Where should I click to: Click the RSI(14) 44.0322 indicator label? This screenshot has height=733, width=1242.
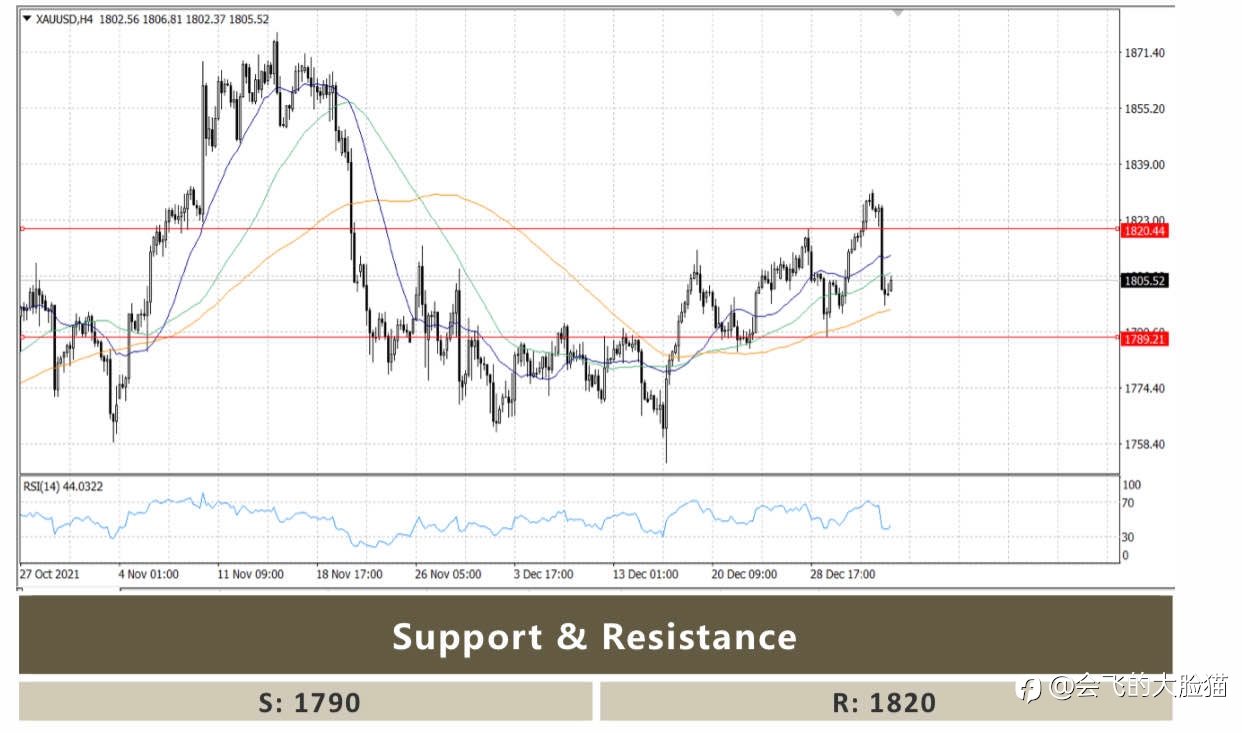[x=63, y=486]
